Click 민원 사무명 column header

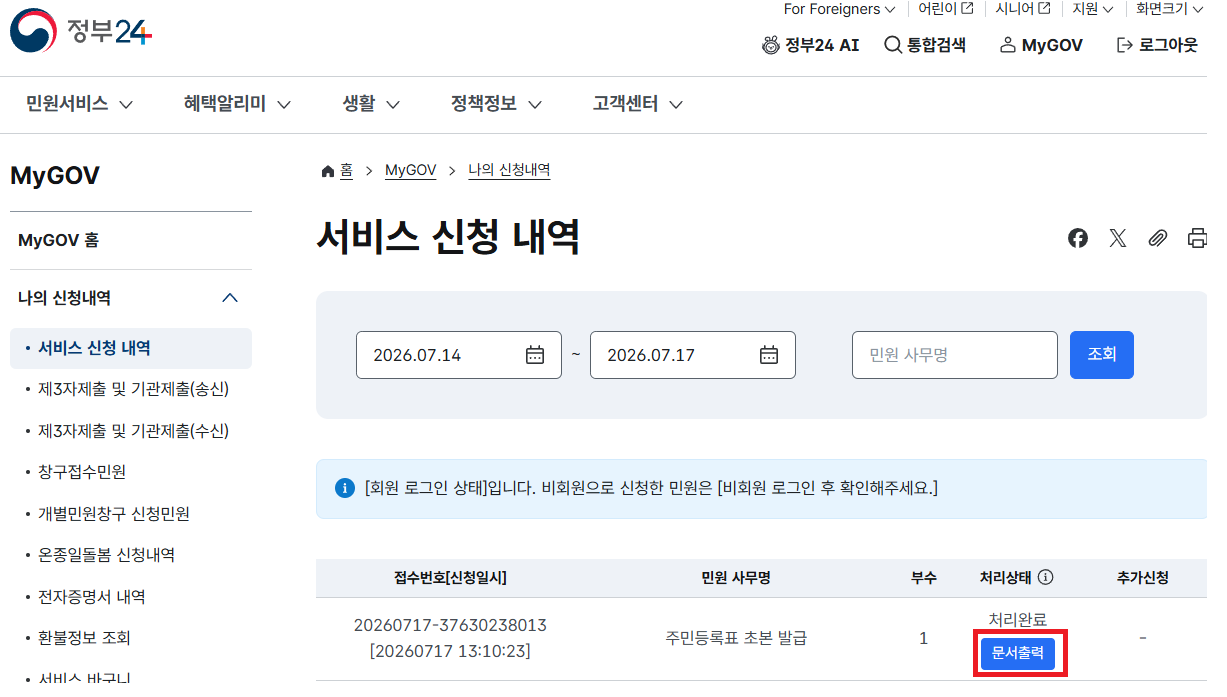736,578
